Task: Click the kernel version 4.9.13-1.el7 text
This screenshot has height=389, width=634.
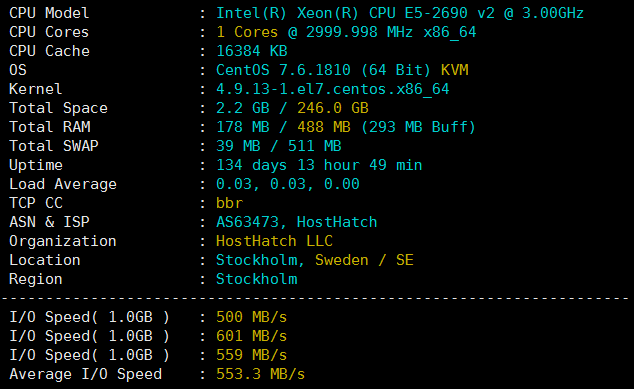Action: [x=332, y=89]
